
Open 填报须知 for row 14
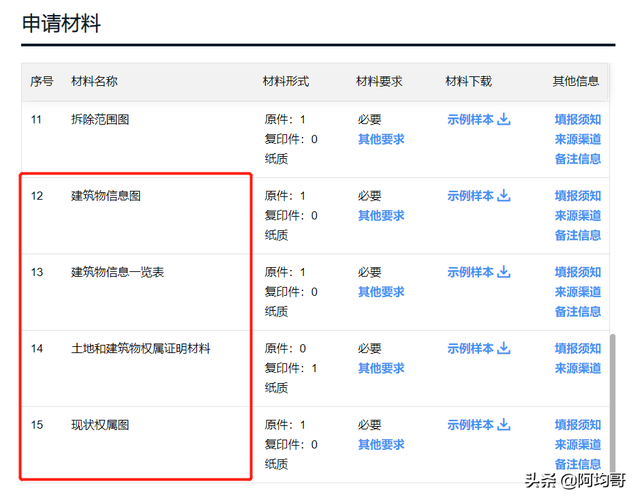pos(578,349)
